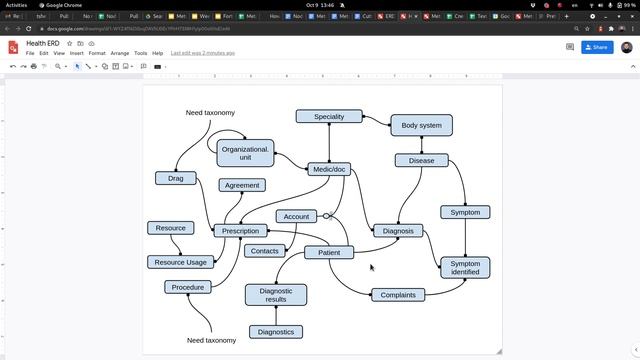Select the Account entity box
Screen dimensions: 640x360
tap(296, 216)
